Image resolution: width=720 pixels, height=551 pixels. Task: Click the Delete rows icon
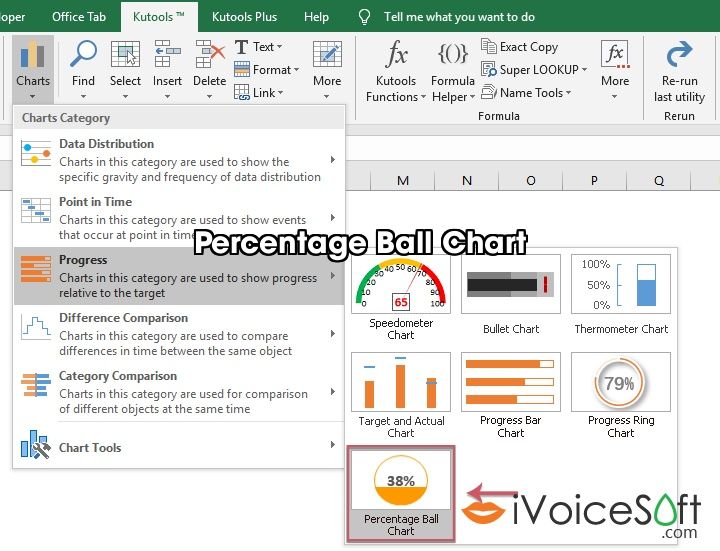(x=209, y=54)
